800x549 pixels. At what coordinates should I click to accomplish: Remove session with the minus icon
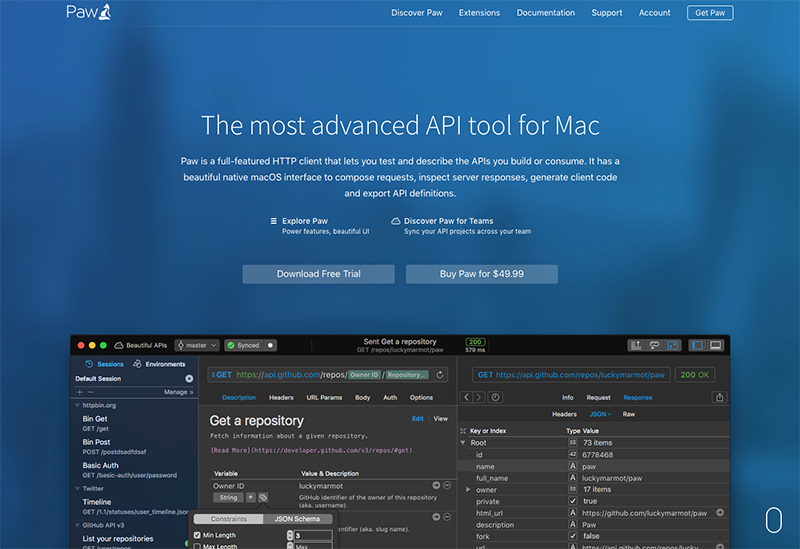(91, 392)
